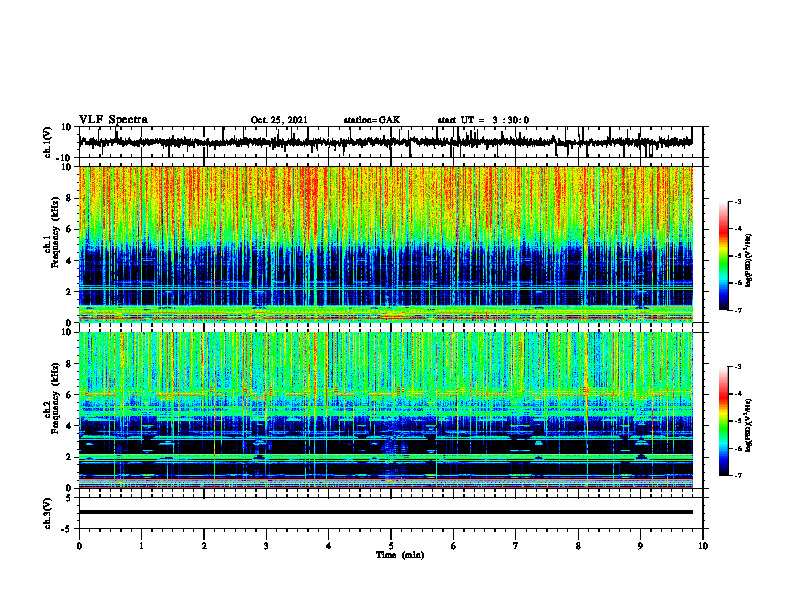Click time axis tick label "1"
The height and width of the screenshot is (612, 792).
coord(141,546)
